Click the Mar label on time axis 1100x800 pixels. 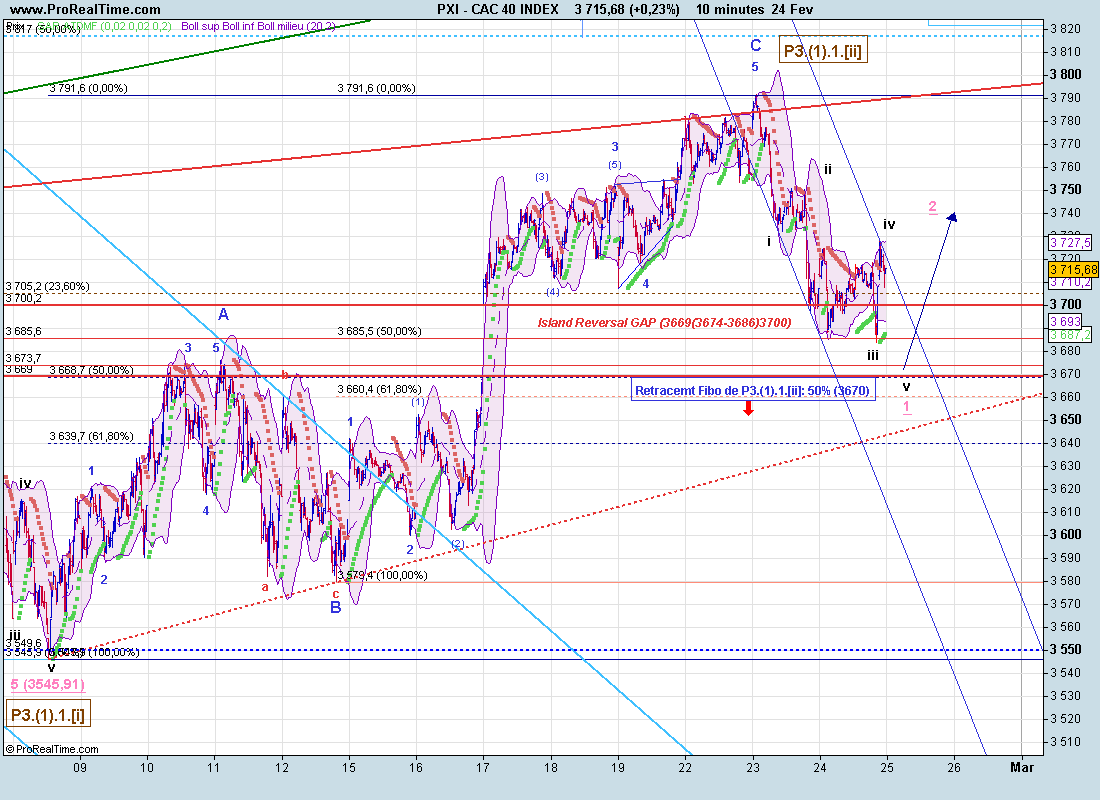point(1022,768)
